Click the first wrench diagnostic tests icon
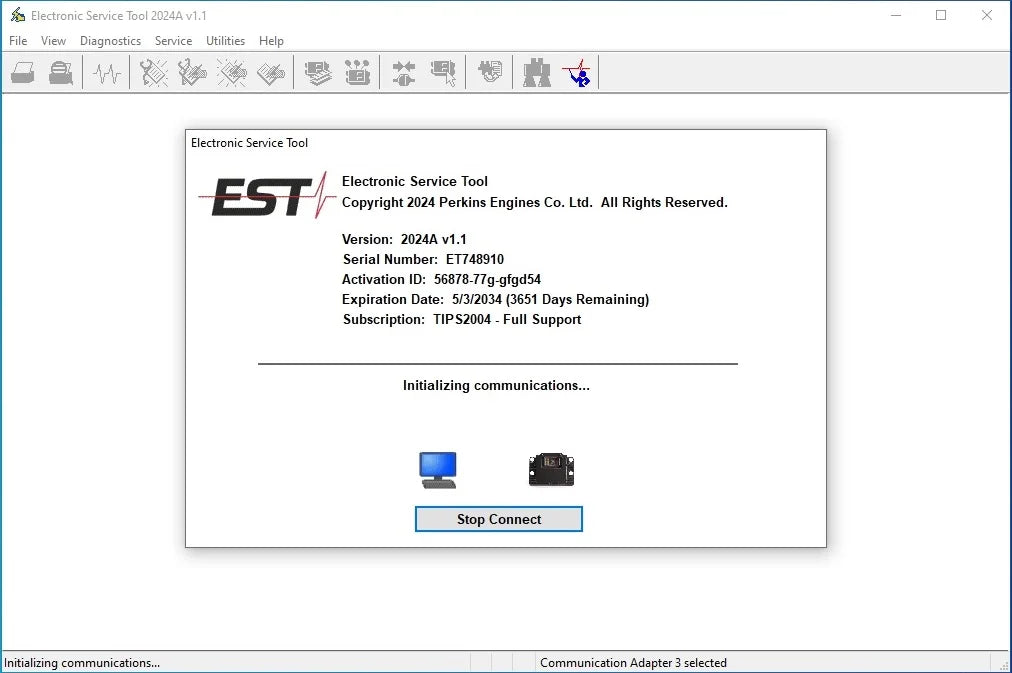The image size is (1012, 673). (152, 72)
